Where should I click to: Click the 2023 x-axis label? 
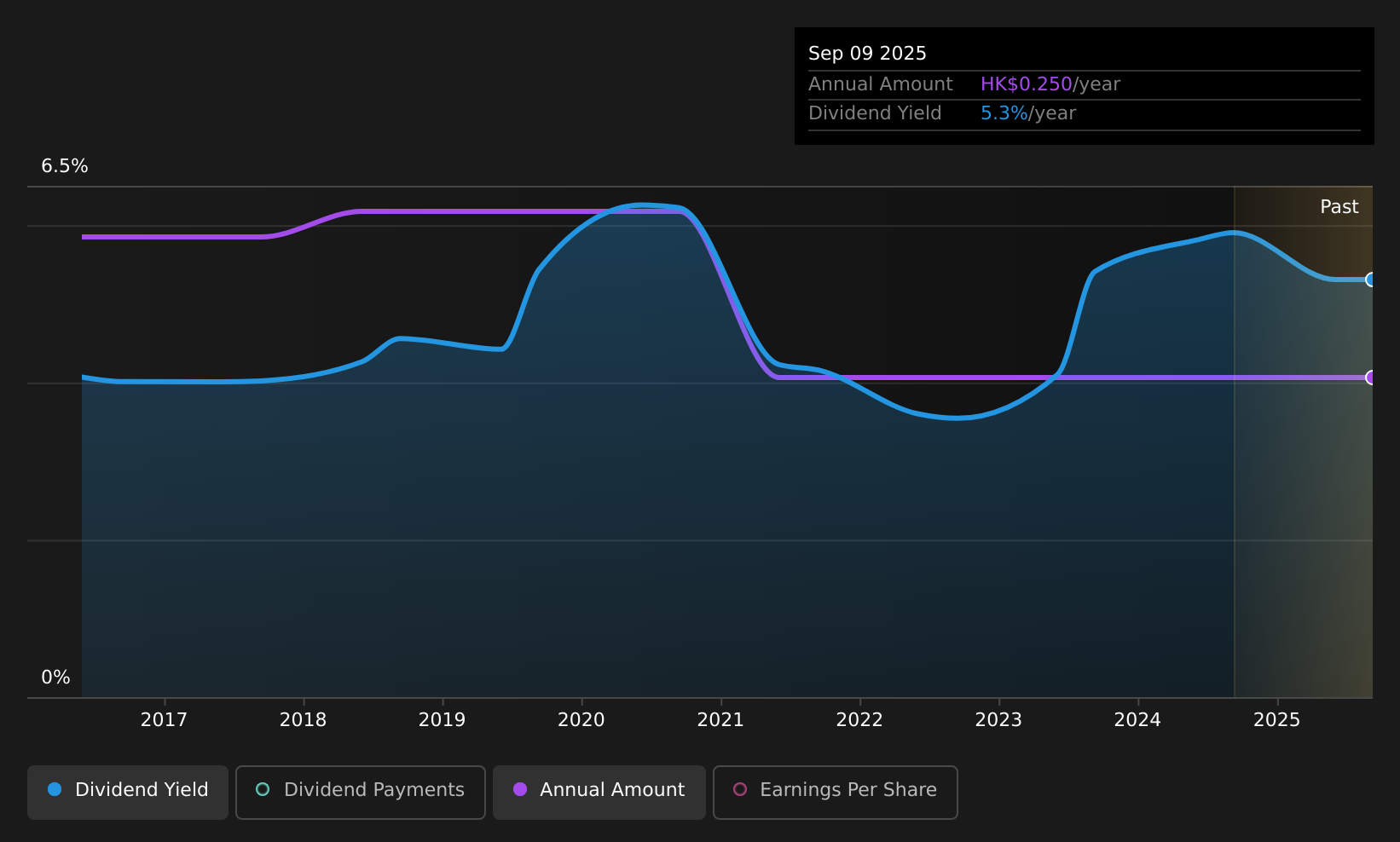(x=998, y=720)
